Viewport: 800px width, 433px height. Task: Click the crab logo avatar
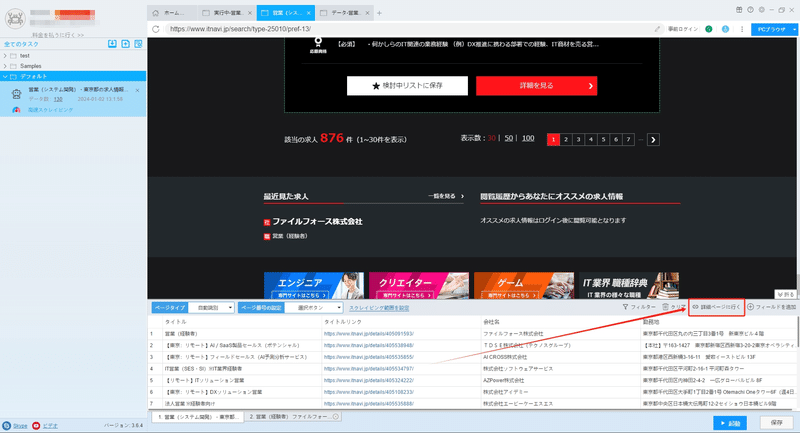click(15, 18)
